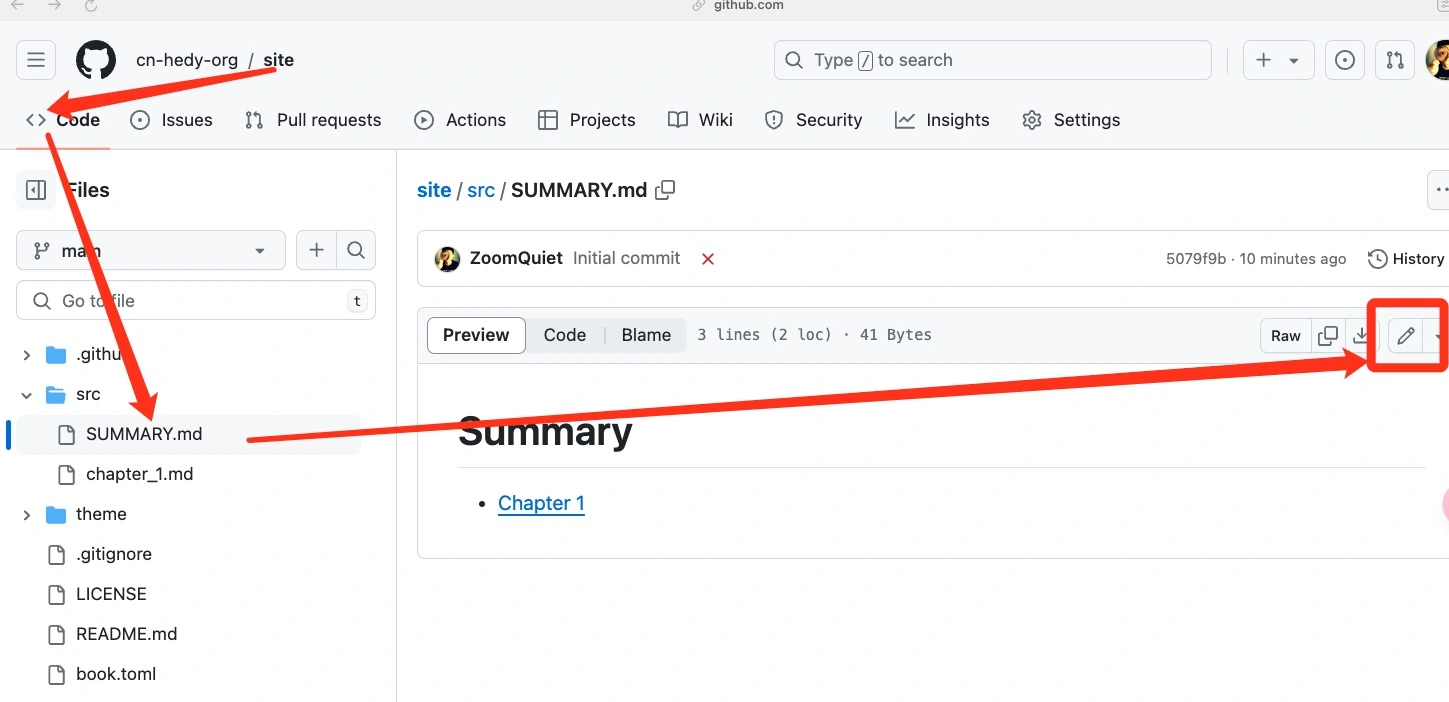Open the hamburger navigation menu
Image resolution: width=1449 pixels, height=702 pixels.
click(36, 60)
